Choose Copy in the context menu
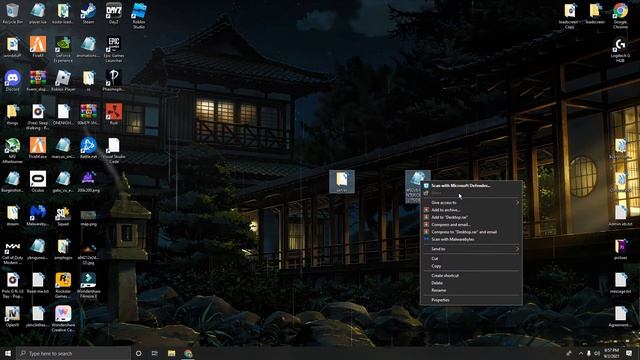The height and width of the screenshot is (360, 640). coord(471,266)
